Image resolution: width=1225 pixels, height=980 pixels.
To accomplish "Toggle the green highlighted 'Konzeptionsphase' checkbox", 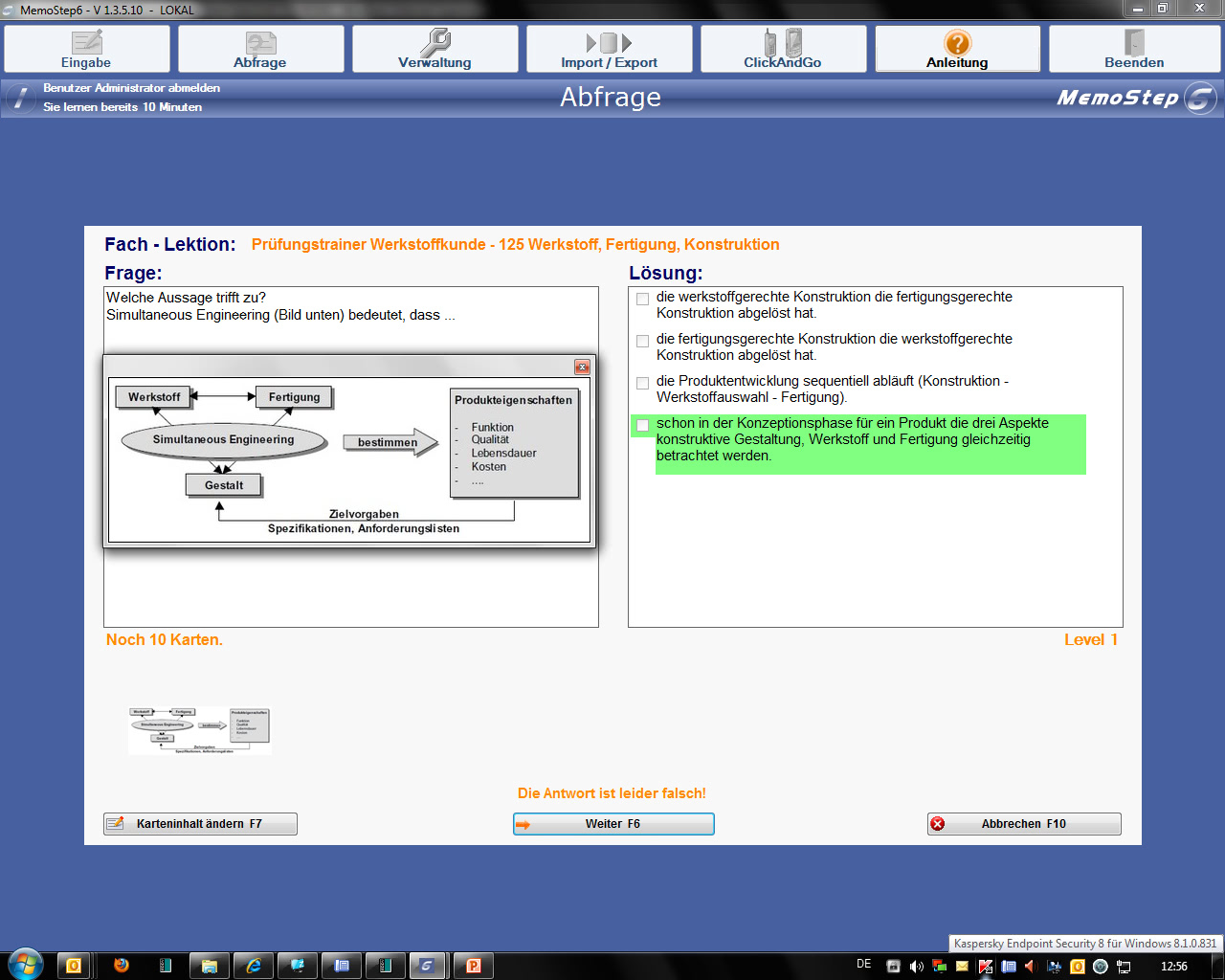I will click(x=643, y=425).
